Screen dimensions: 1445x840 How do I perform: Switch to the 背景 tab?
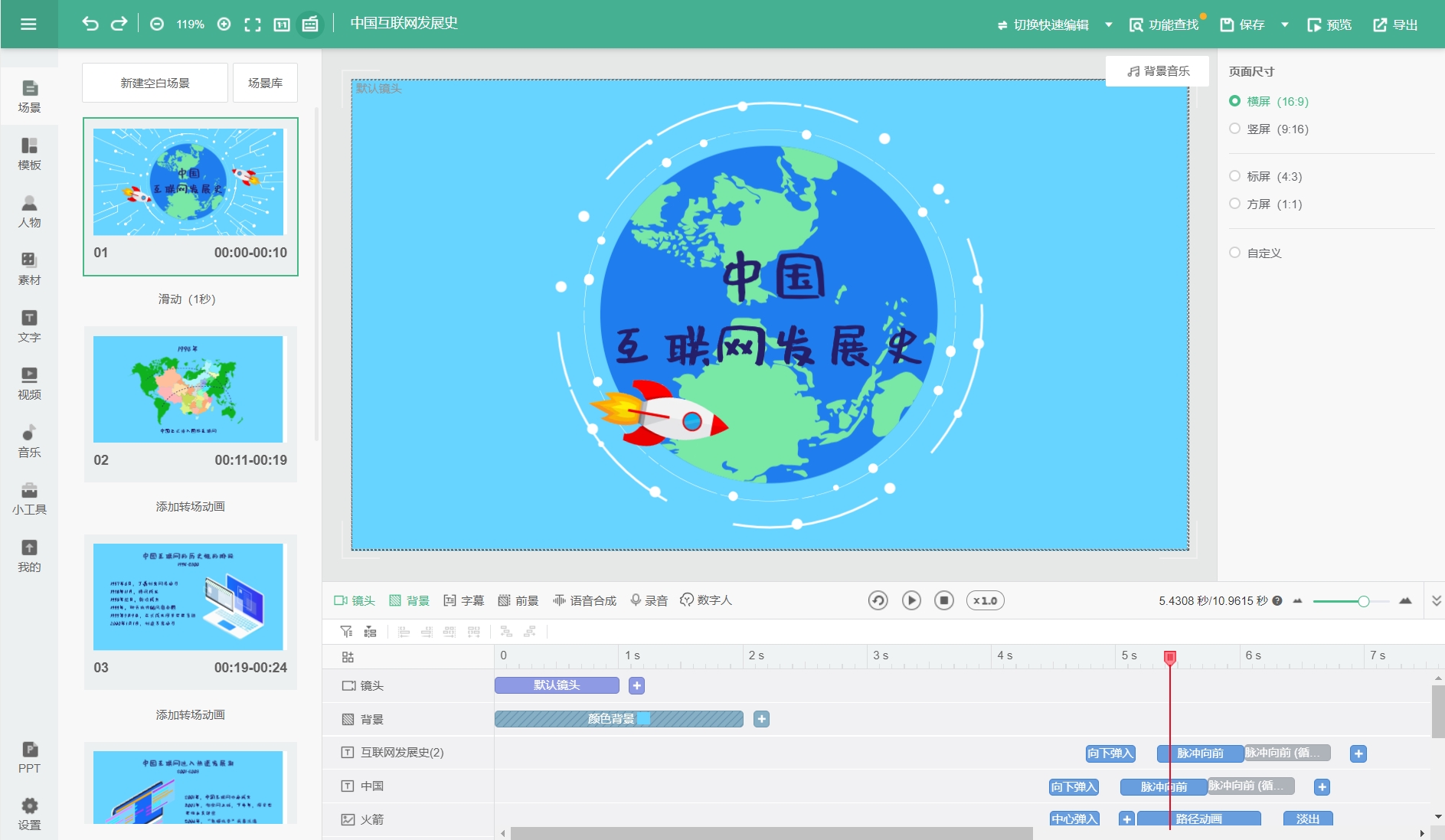pos(409,600)
